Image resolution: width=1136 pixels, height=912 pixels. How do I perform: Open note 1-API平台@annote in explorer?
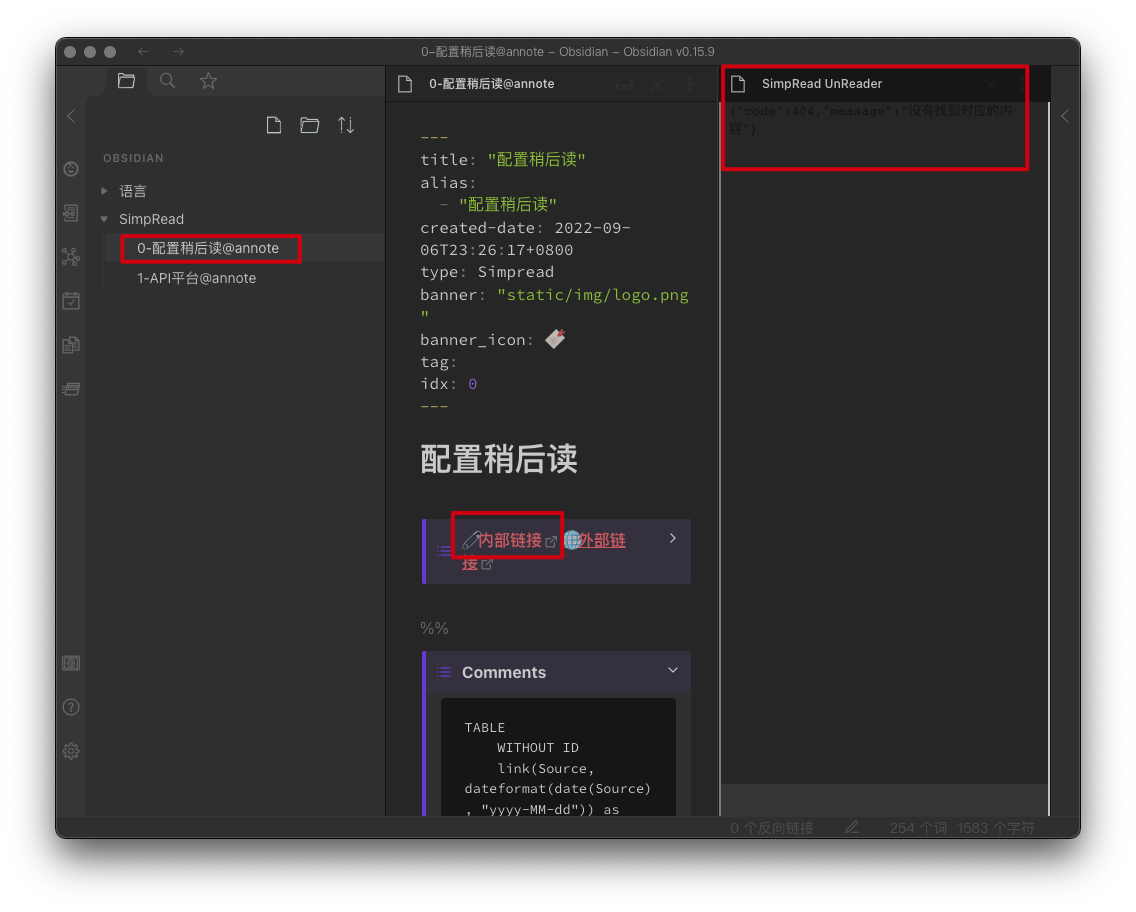tap(196, 278)
